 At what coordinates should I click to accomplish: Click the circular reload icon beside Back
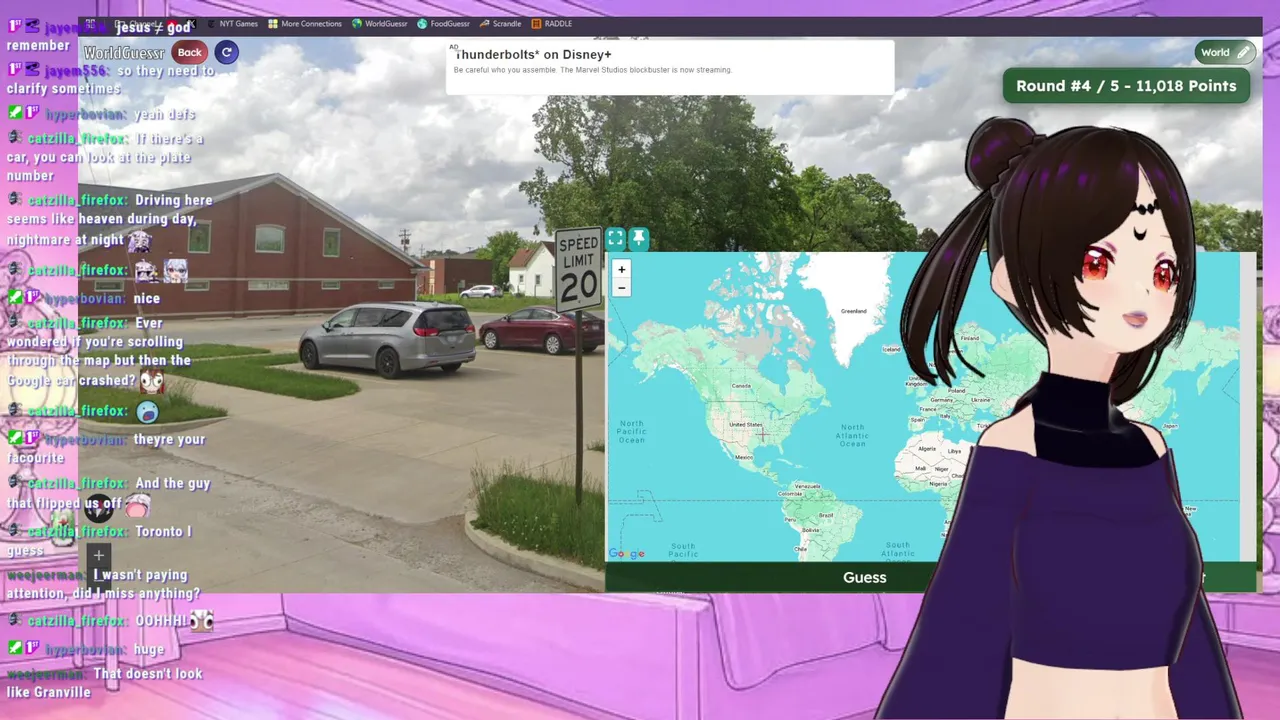tap(226, 52)
